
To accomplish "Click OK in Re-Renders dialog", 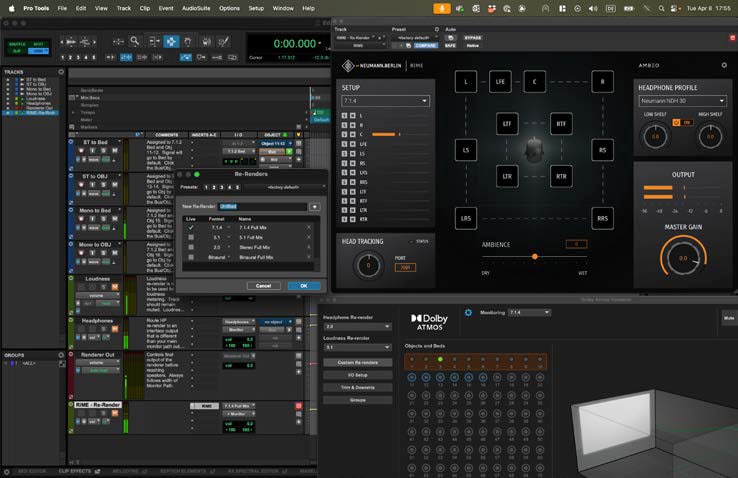I will tap(303, 285).
